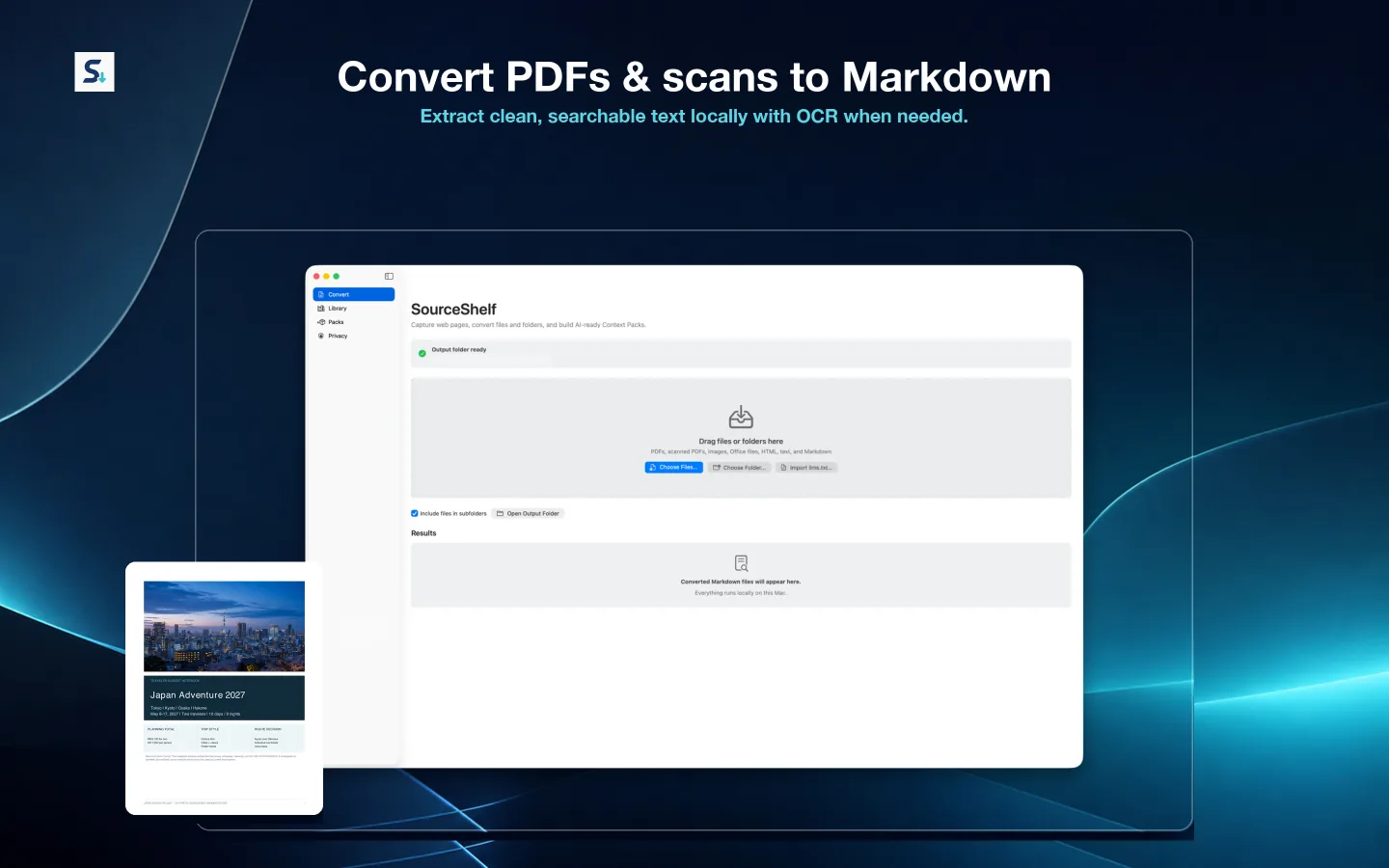Click 'Everything runs locally on this Mac.' text
The width and height of the screenshot is (1389, 868).
[x=741, y=593]
